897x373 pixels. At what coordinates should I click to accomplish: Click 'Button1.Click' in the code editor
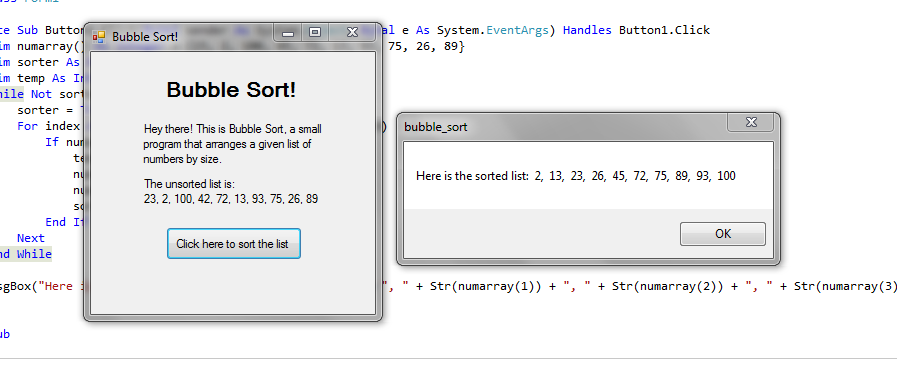pyautogui.click(x=664, y=30)
